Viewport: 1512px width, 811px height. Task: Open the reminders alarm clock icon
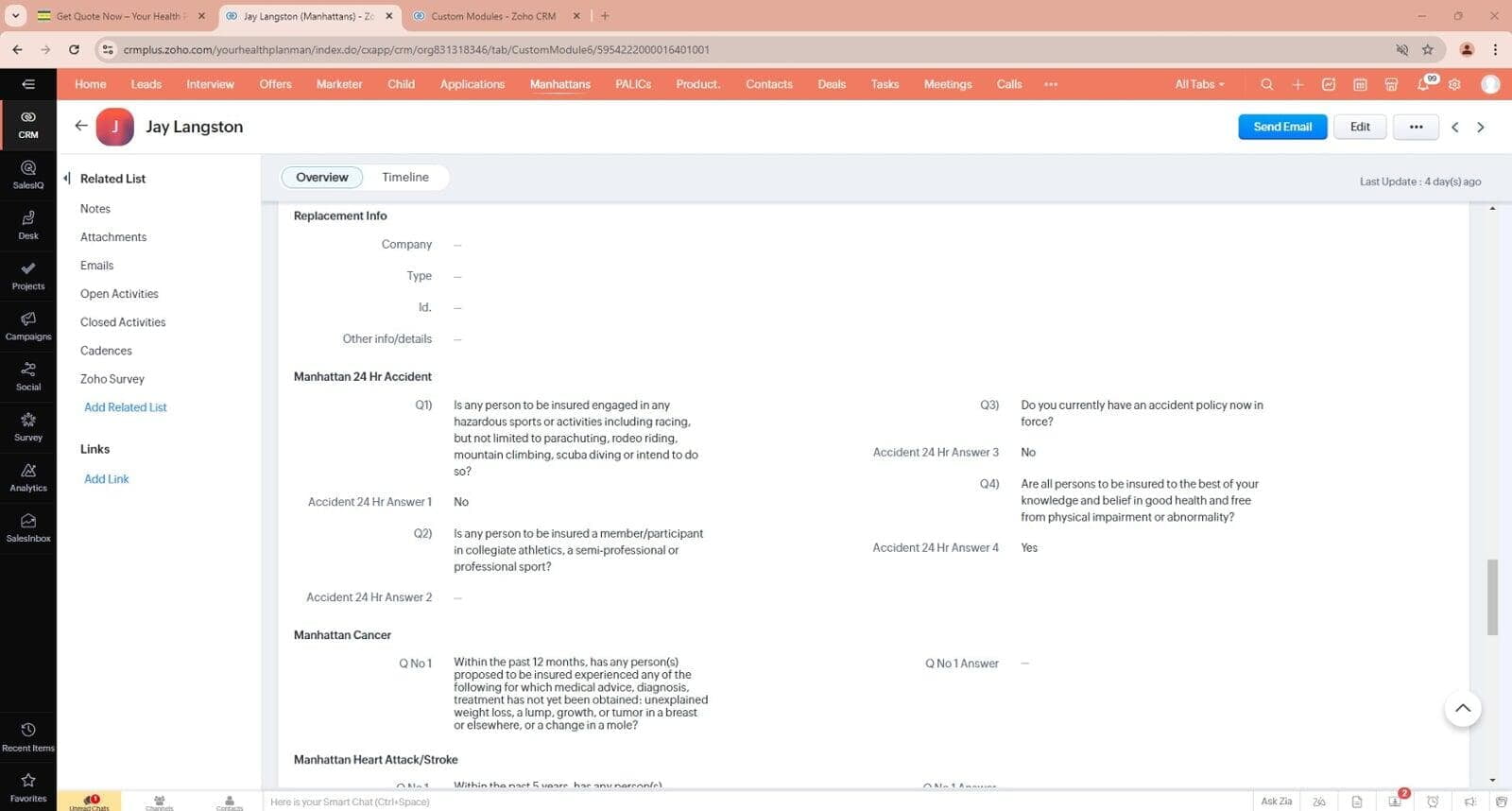click(x=1433, y=802)
